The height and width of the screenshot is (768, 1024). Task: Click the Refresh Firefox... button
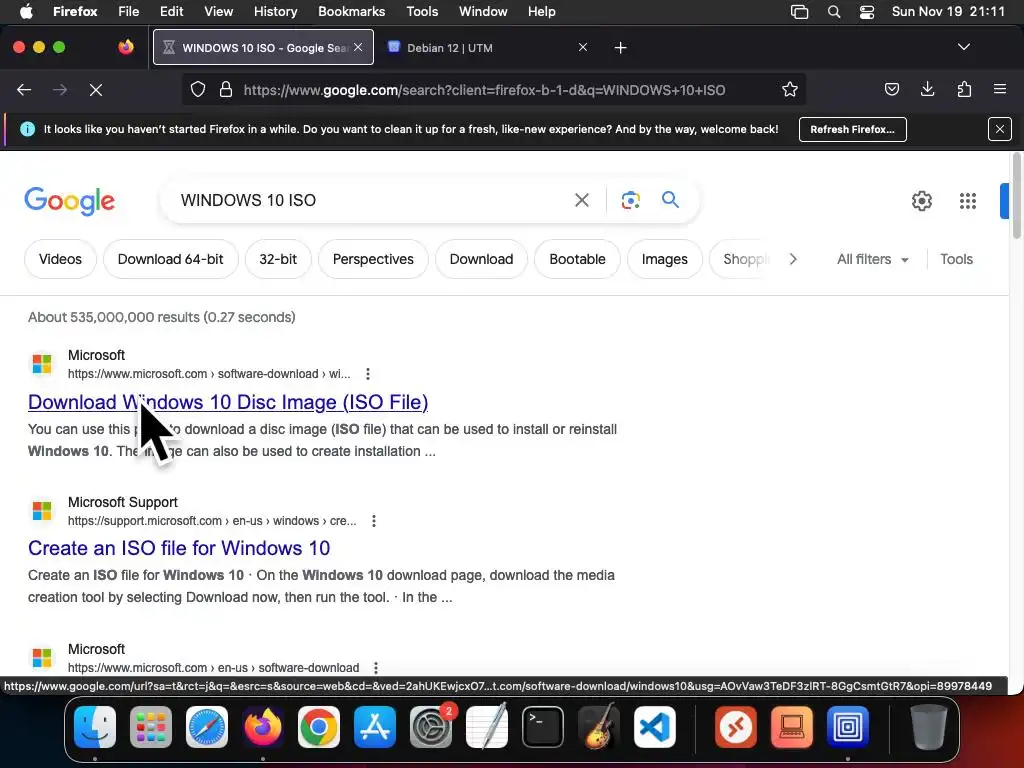point(852,129)
